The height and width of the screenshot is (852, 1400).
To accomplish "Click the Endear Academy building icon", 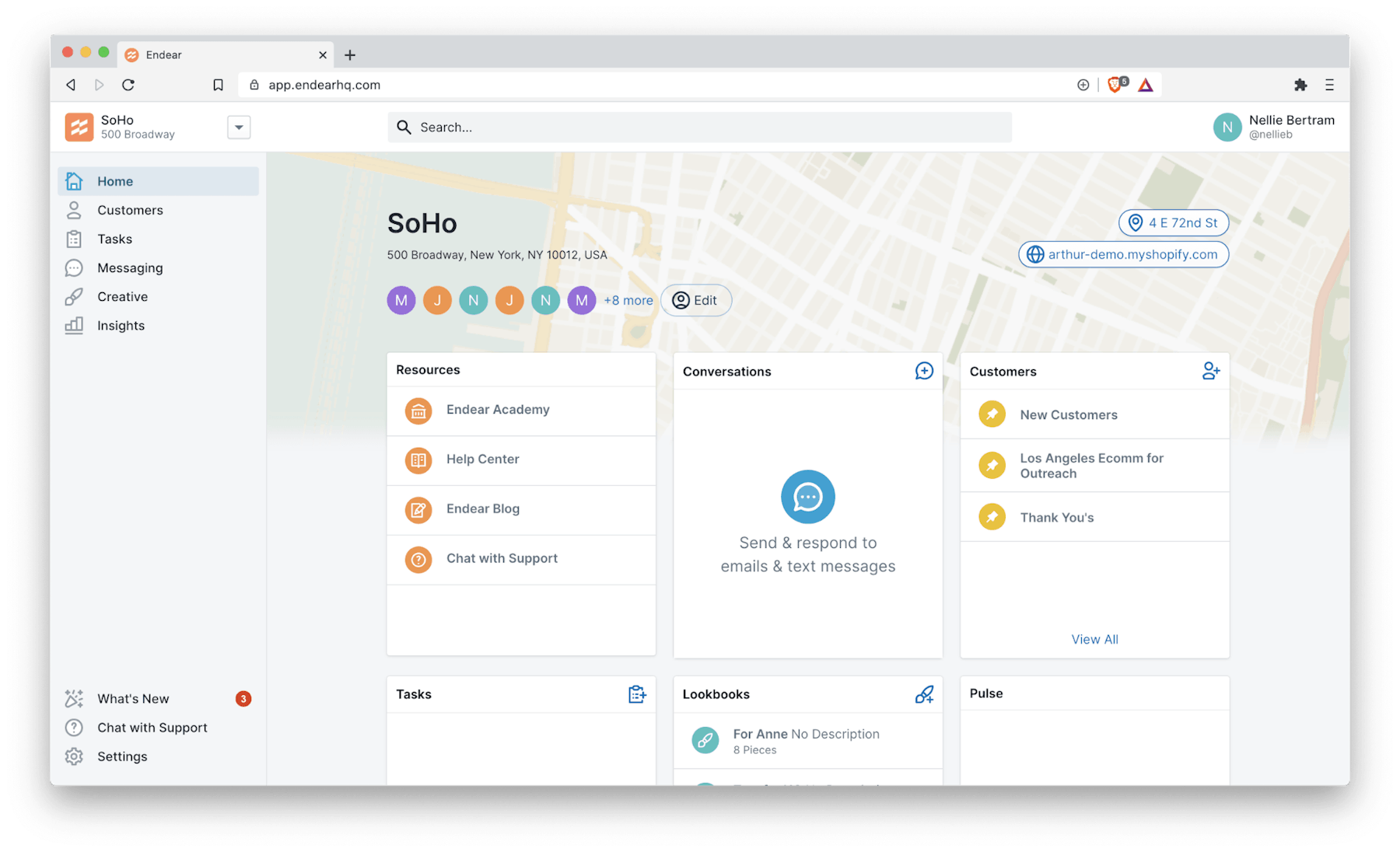I will coord(418,410).
